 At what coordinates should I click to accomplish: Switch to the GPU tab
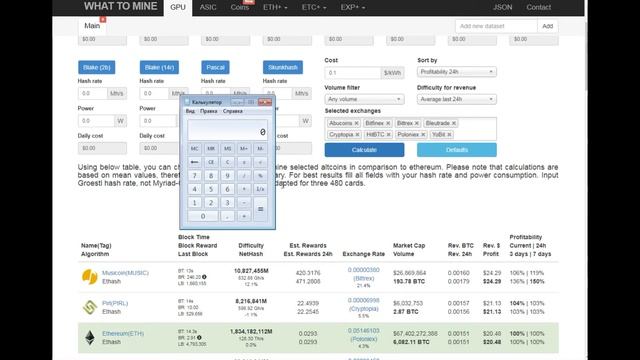(178, 7)
